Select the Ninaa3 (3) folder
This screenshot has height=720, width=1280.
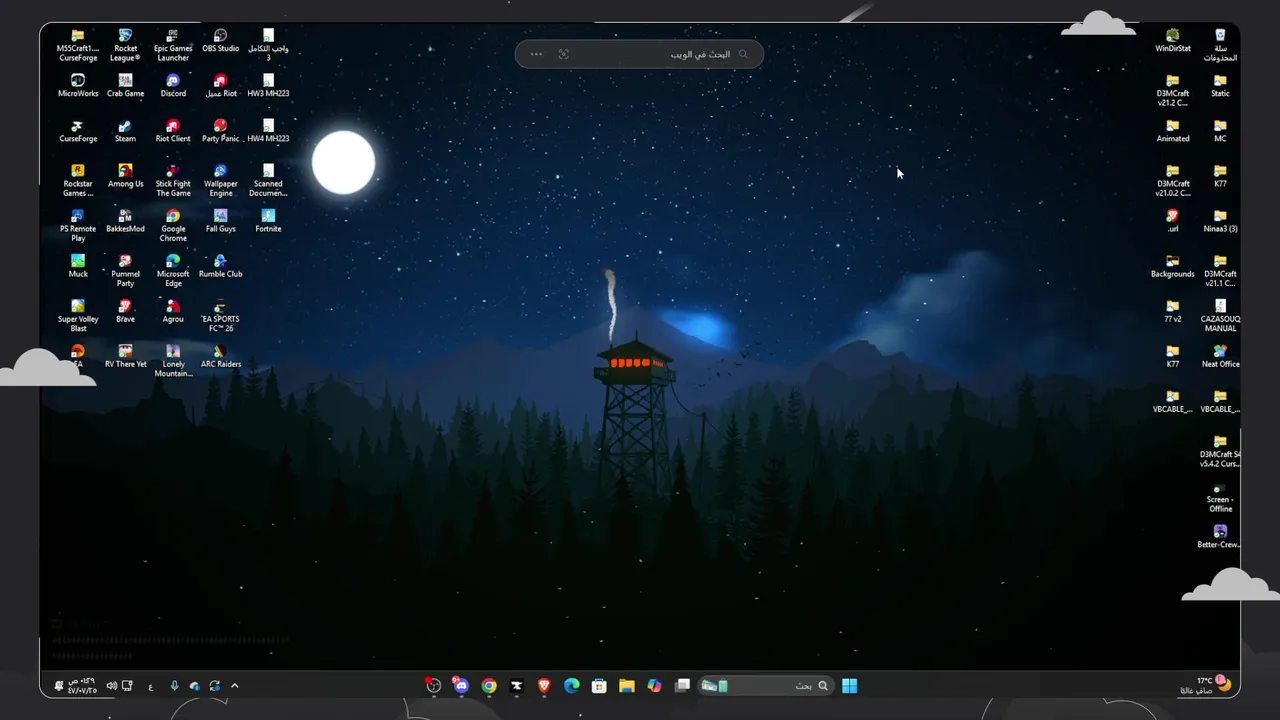(1220, 221)
